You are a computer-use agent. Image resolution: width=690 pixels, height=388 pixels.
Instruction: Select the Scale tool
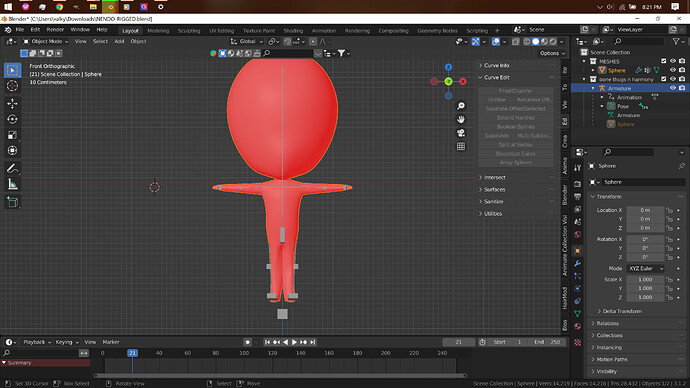[x=12, y=135]
